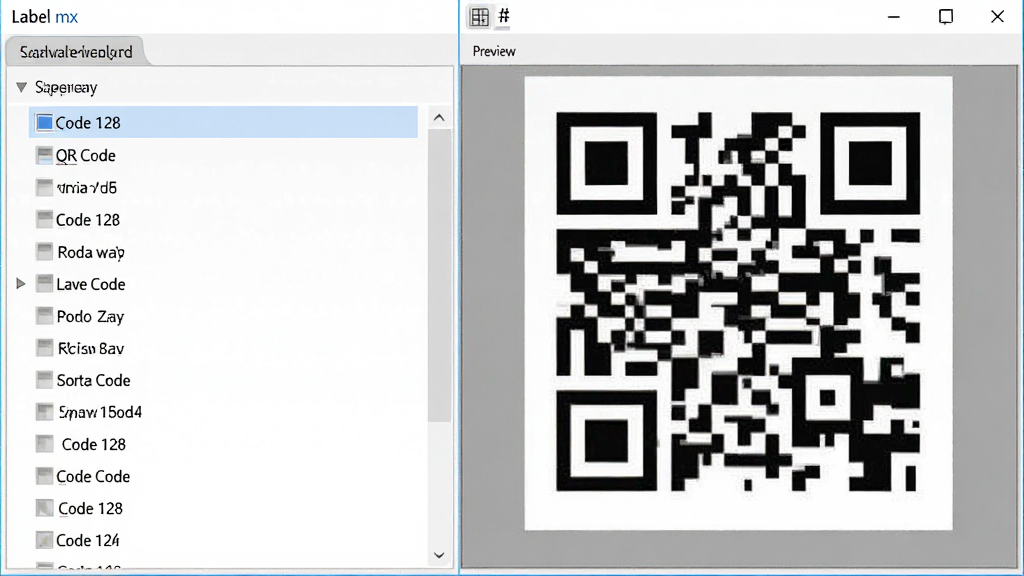Expand the Lave Code tree node
1024x576 pixels.
coord(21,283)
